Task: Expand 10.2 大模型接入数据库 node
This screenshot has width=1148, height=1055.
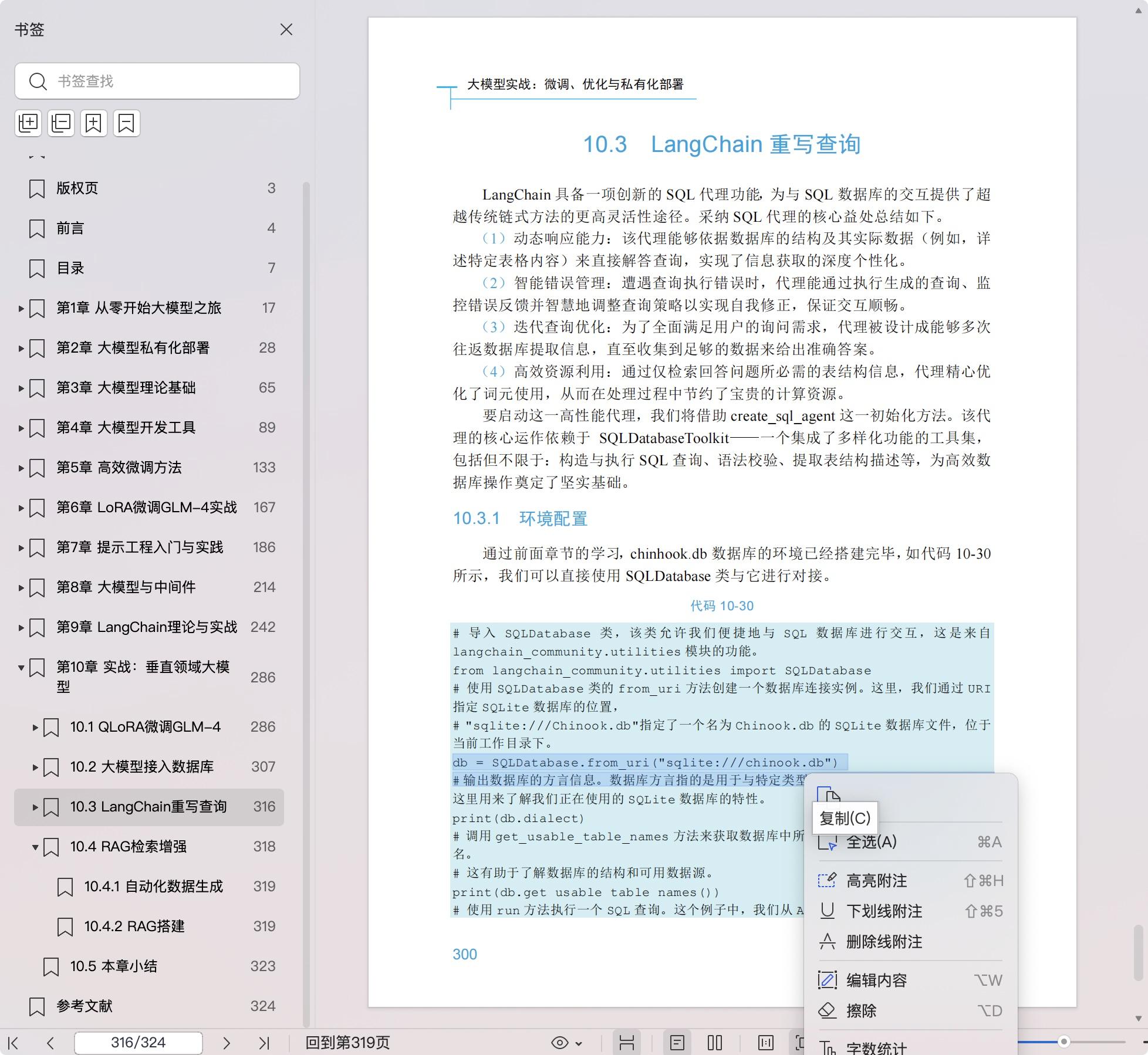Action: [35, 767]
